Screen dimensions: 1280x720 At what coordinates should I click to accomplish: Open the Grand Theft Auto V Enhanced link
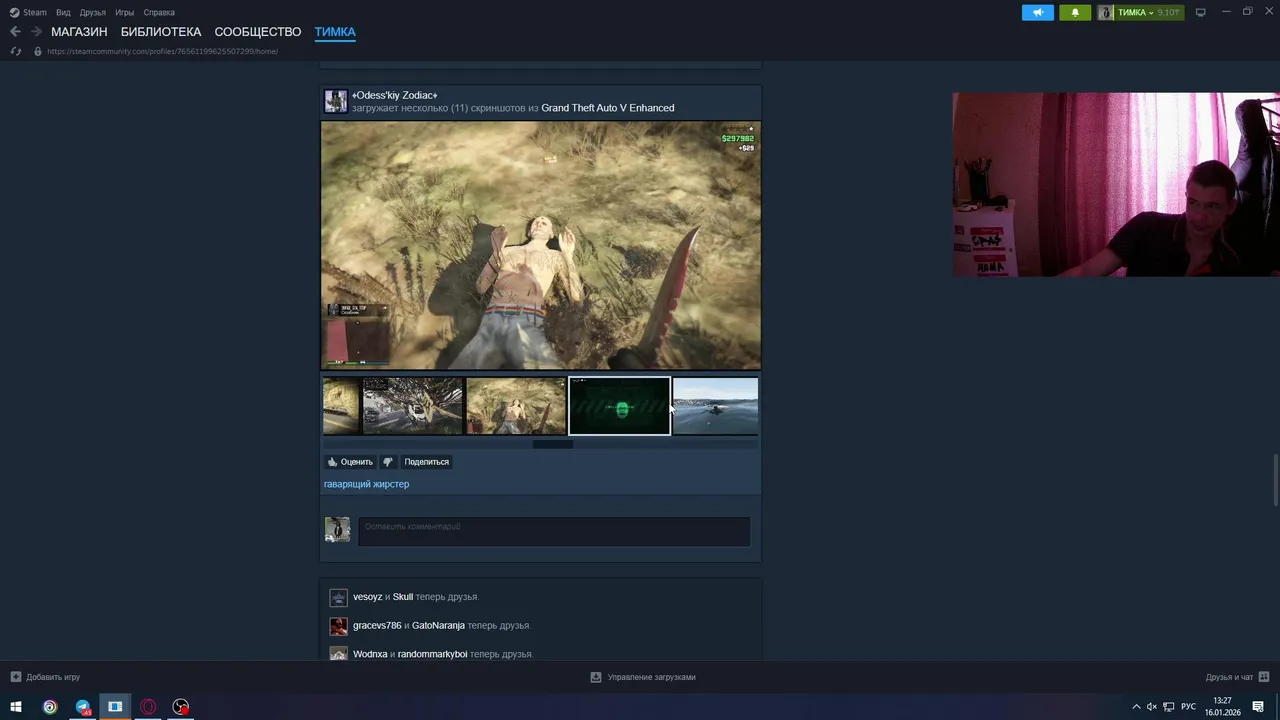608,108
